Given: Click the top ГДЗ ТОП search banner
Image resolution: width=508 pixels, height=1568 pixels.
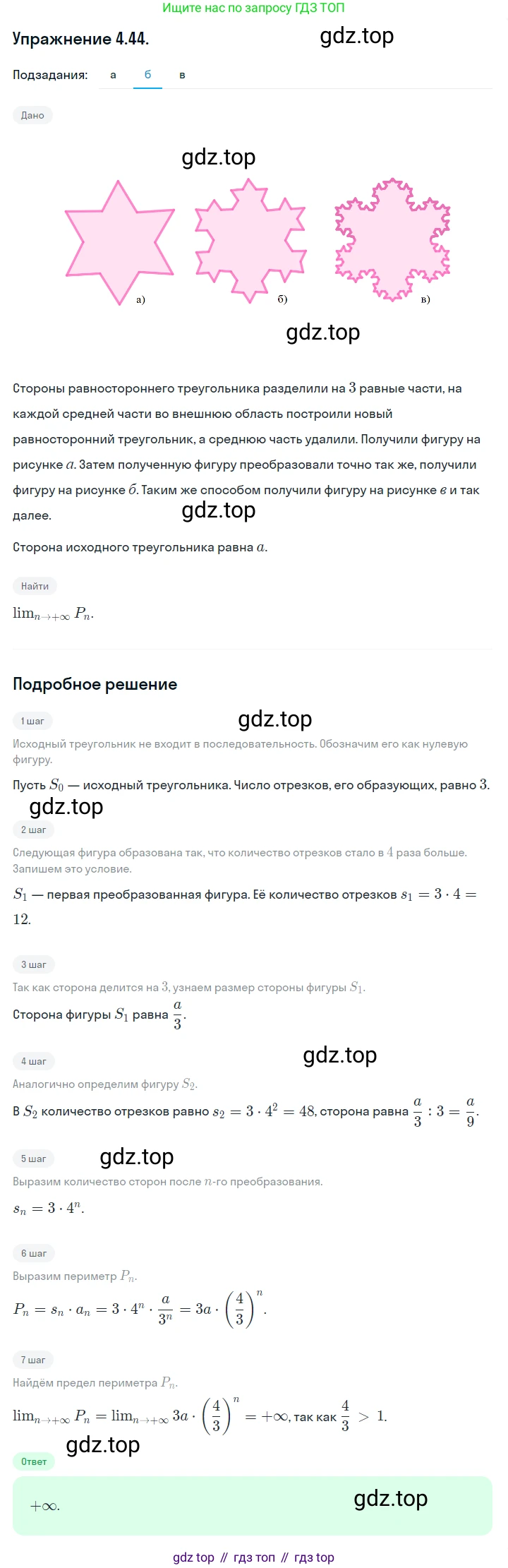Looking at the screenshot, I should [253, 8].
